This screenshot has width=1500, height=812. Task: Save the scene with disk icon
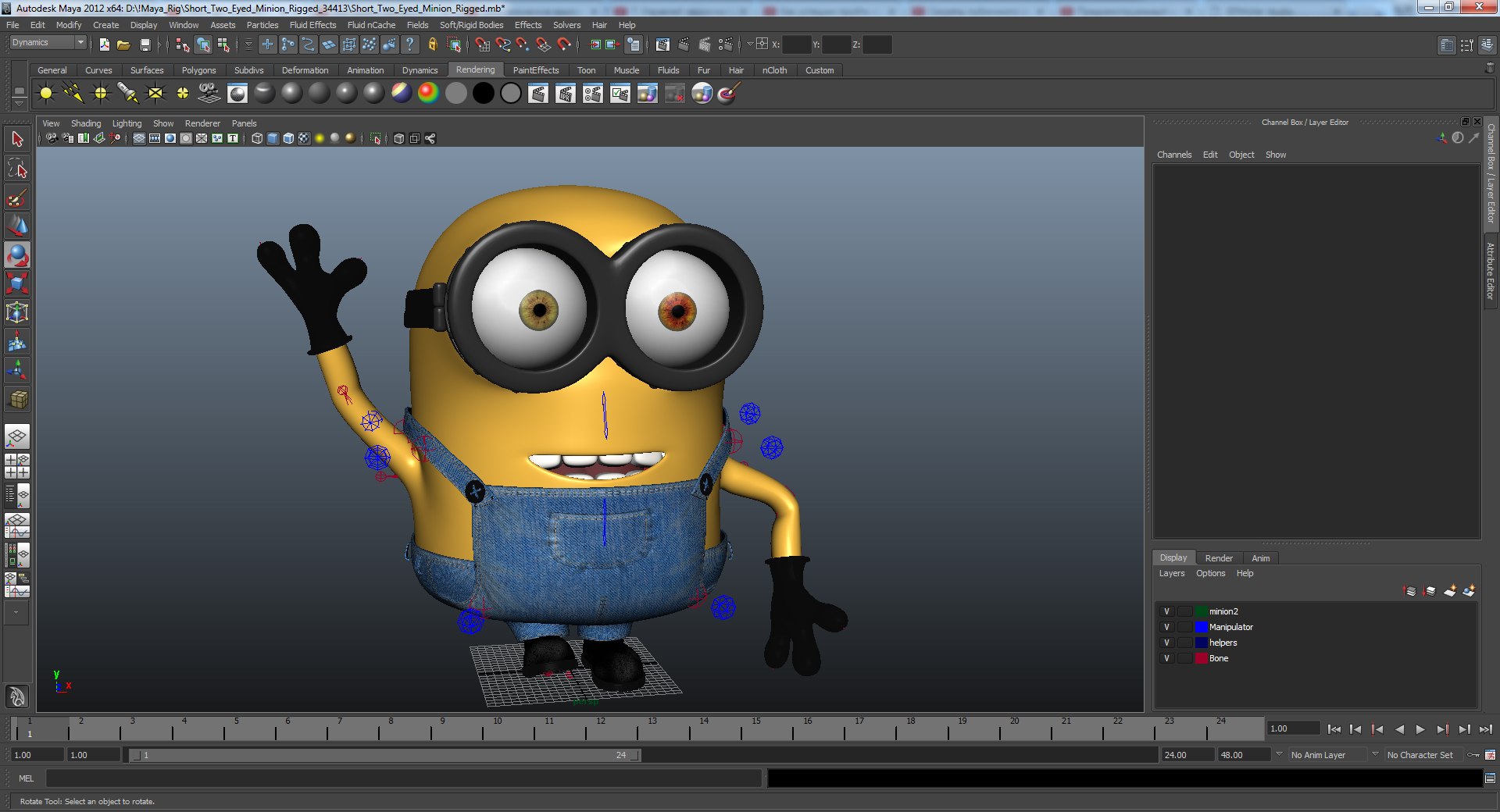(145, 45)
